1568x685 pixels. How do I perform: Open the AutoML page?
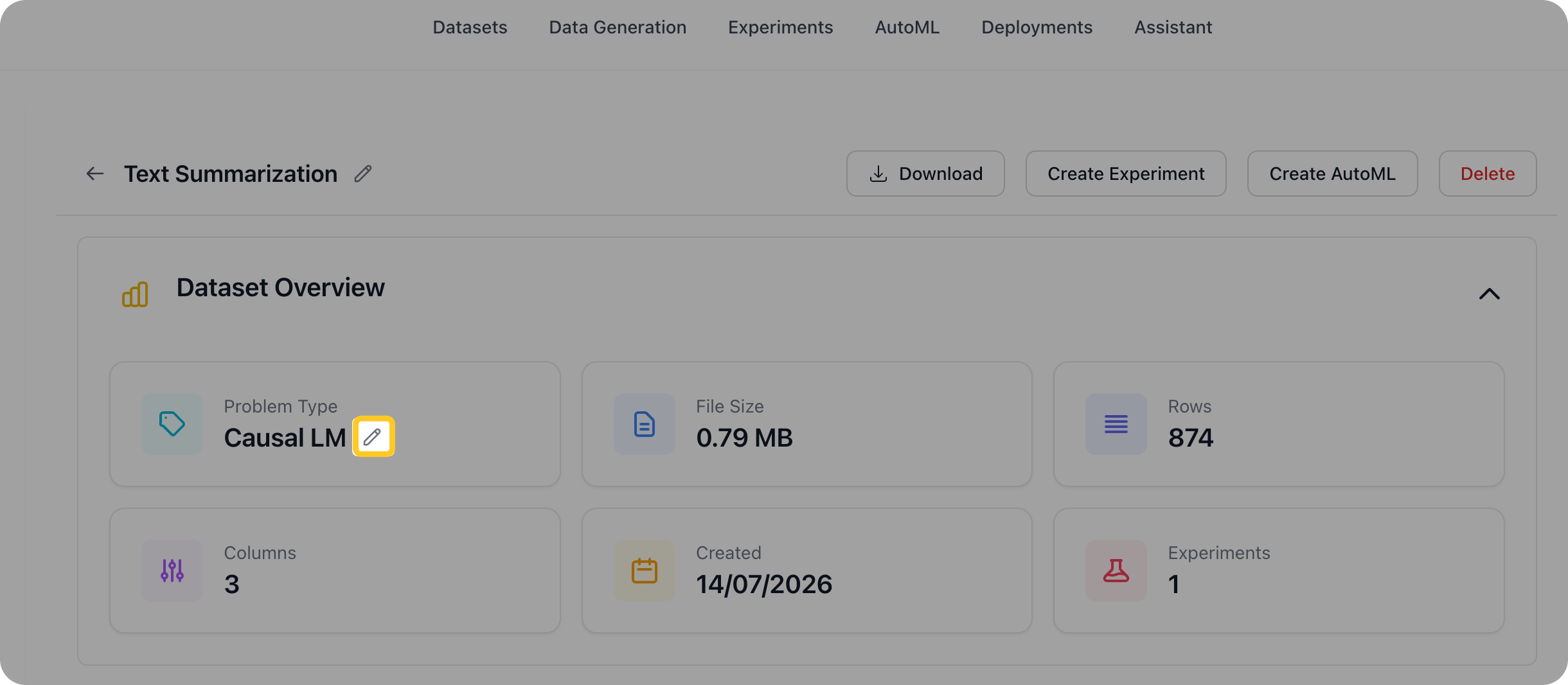[x=907, y=27]
